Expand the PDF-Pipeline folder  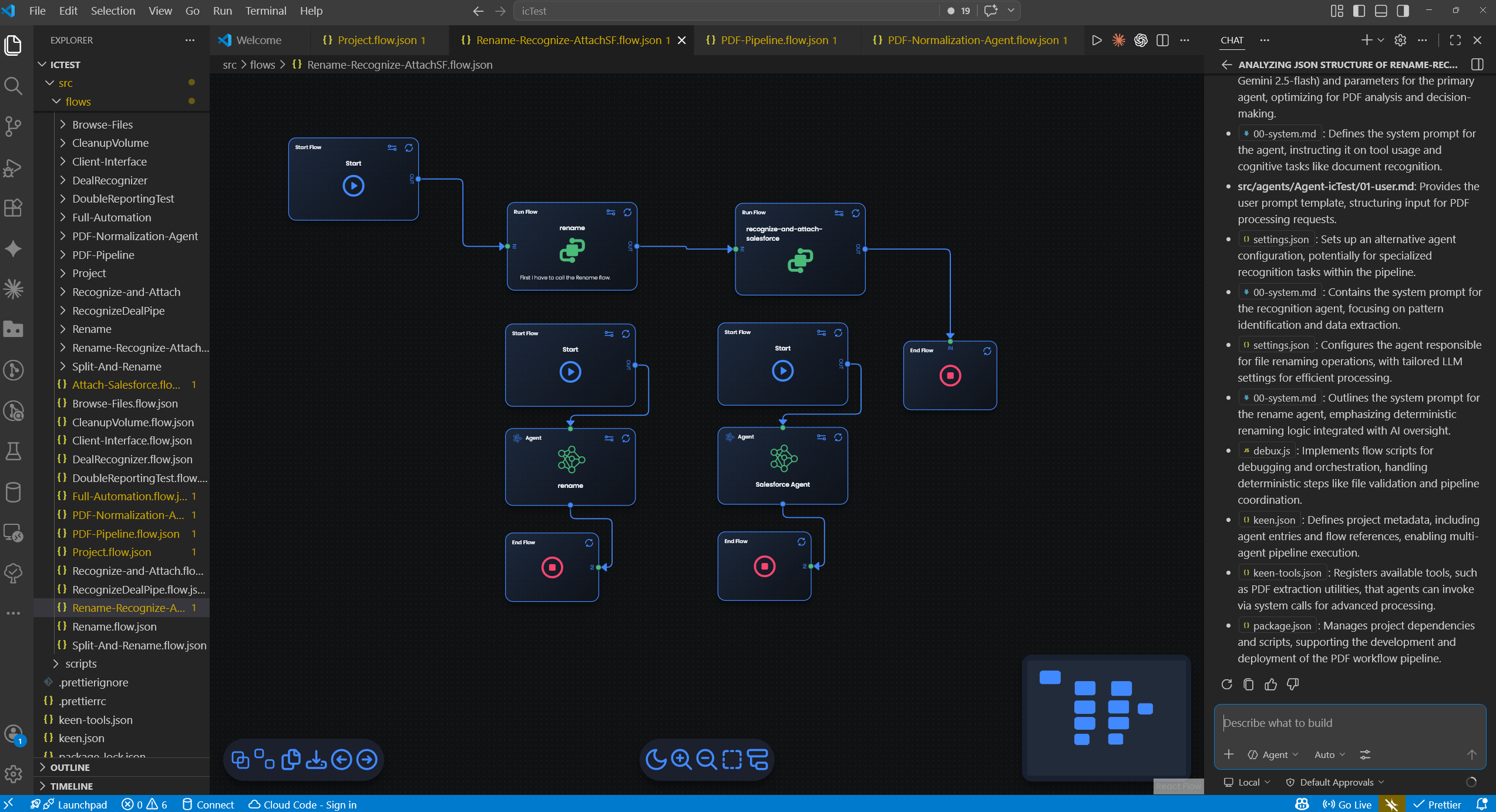pyautogui.click(x=63, y=255)
